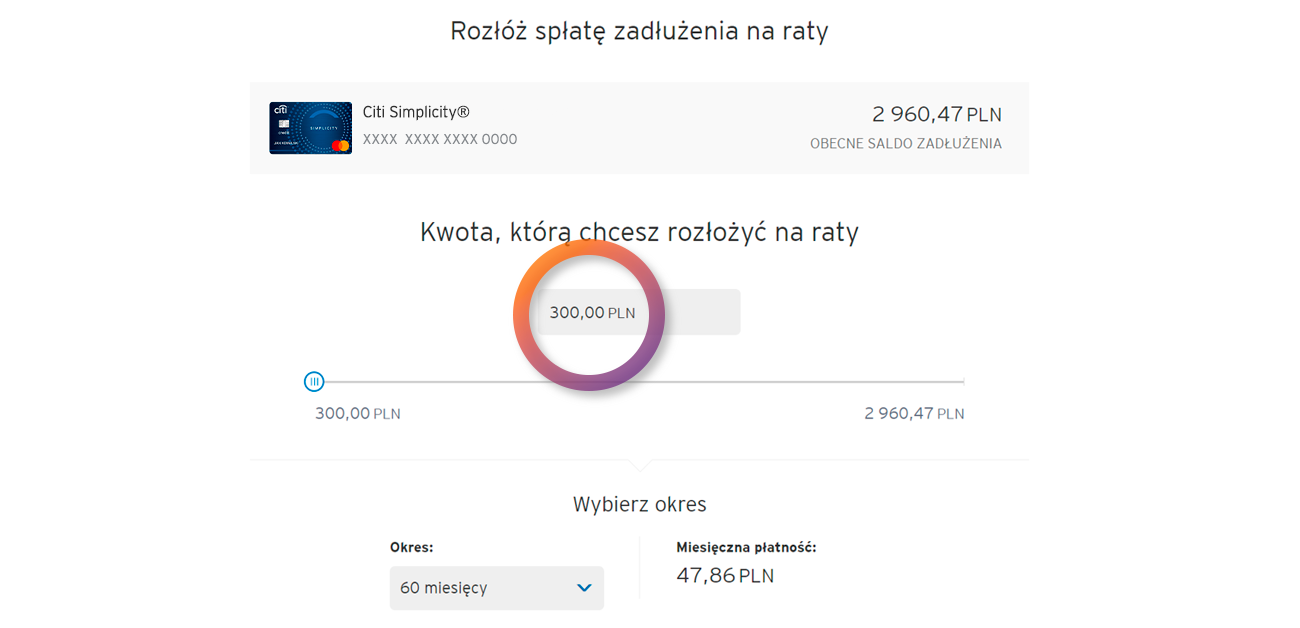Click the Citi logo on the card image
The width and height of the screenshot is (1300, 628).
[x=280, y=109]
